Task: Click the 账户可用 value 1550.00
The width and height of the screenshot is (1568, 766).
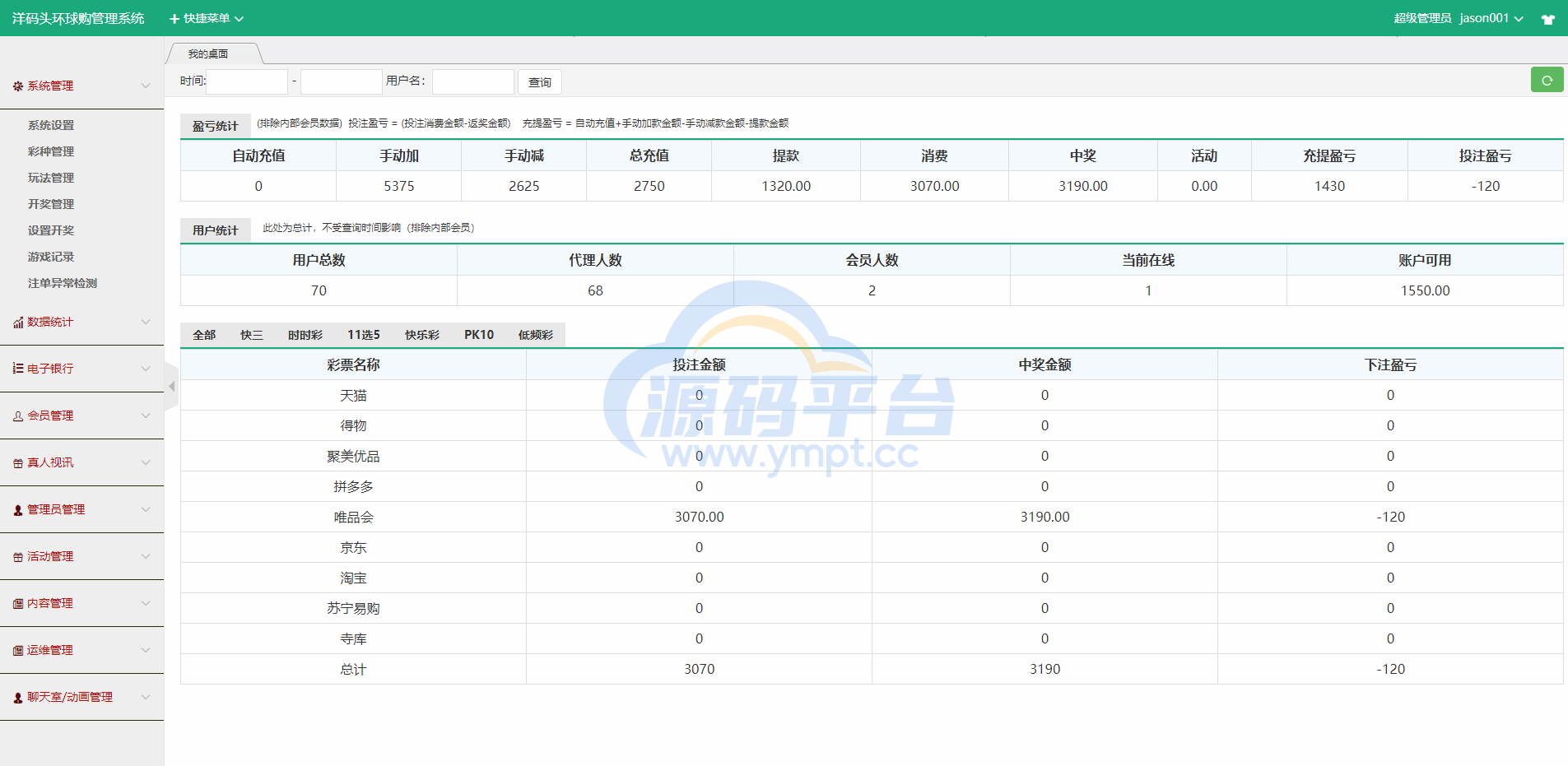Action: click(1425, 290)
